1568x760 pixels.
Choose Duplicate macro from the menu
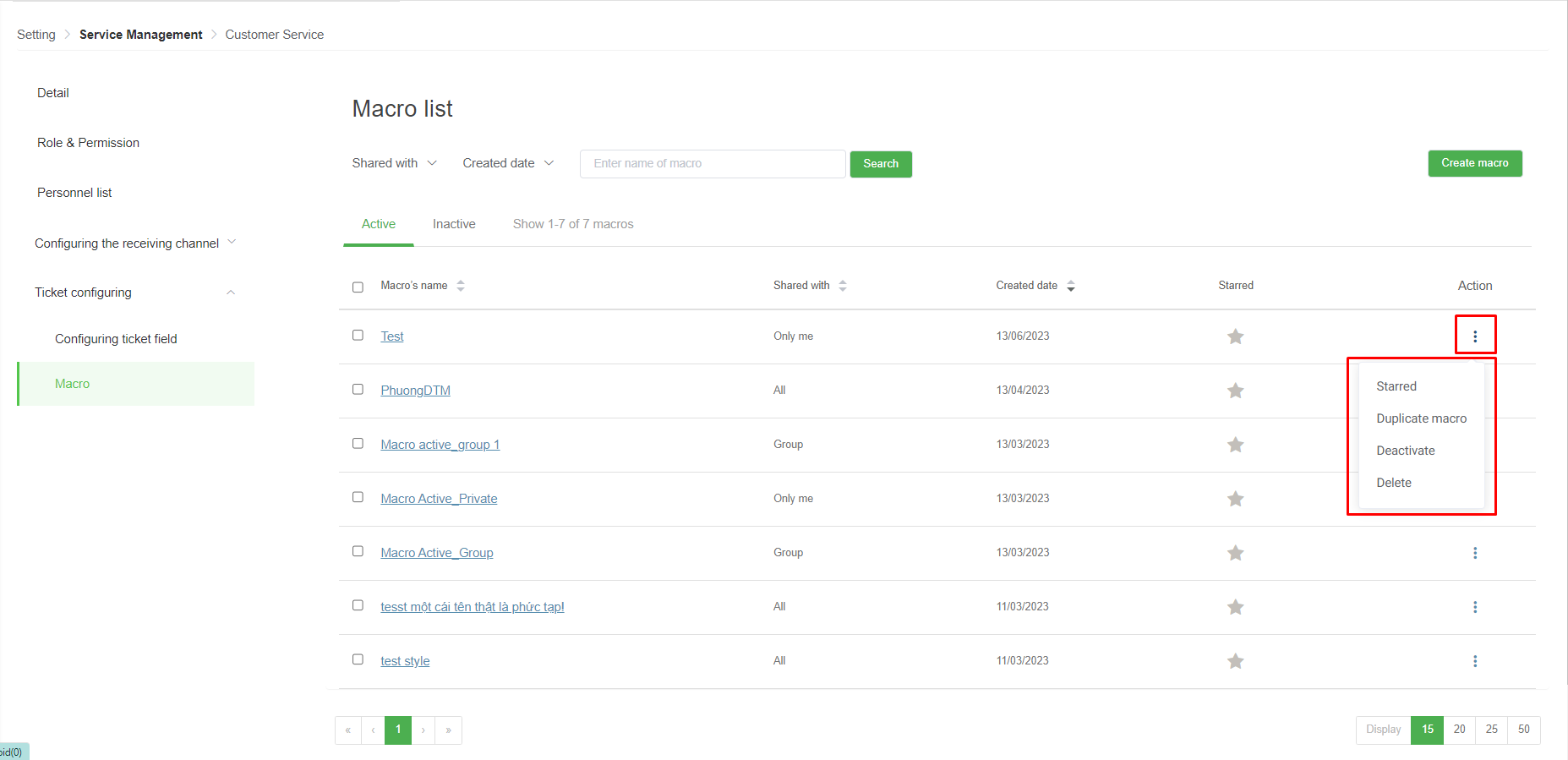1422,418
